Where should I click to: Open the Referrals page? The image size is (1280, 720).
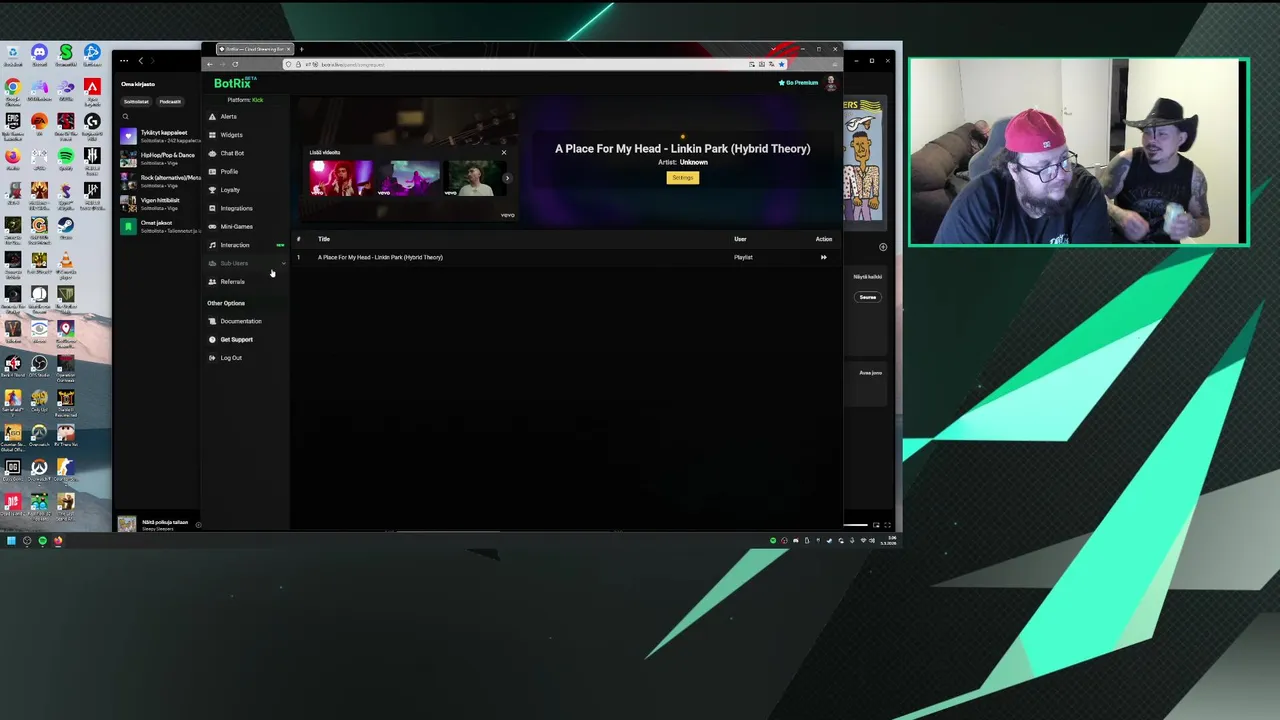[232, 282]
